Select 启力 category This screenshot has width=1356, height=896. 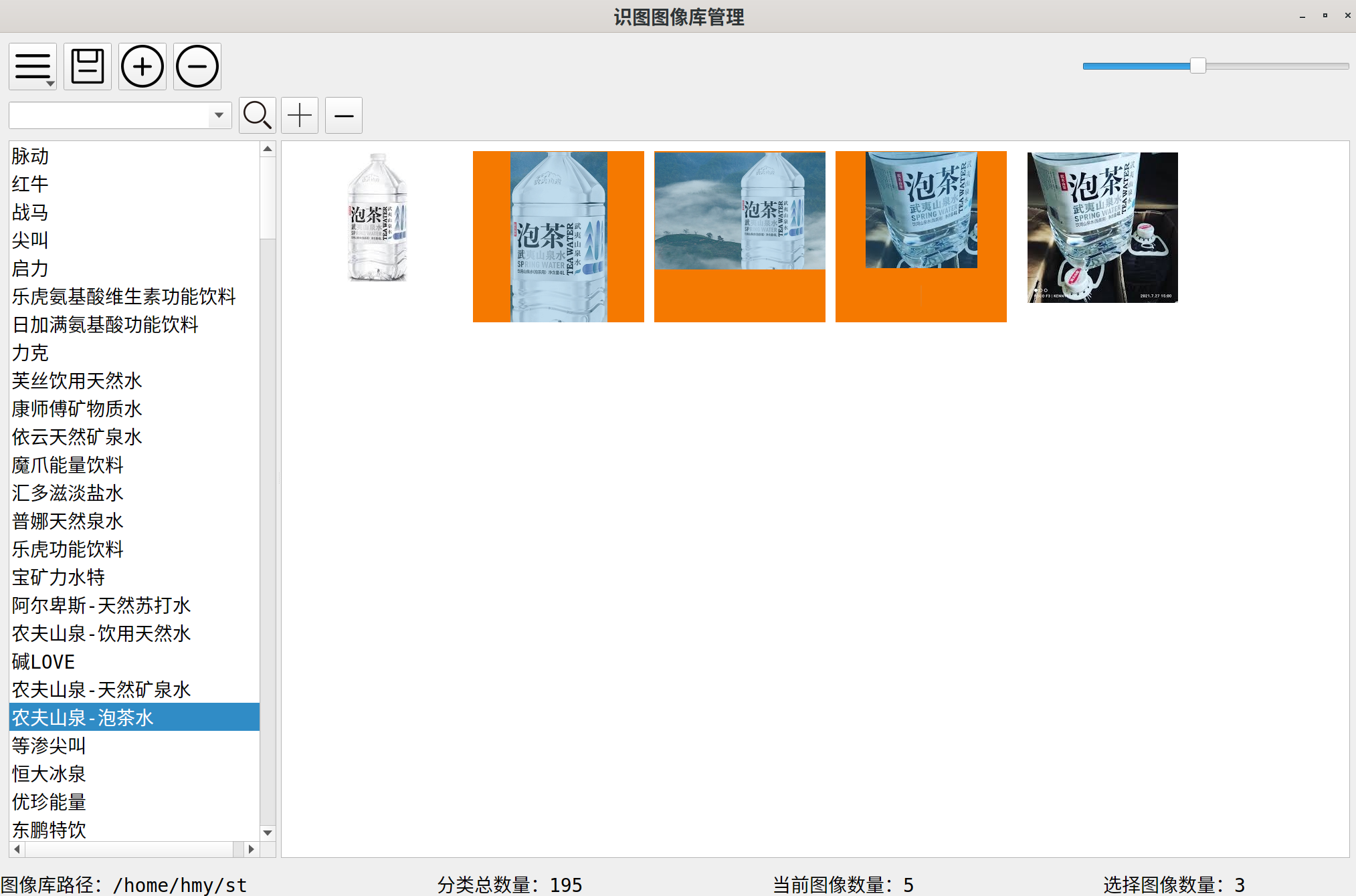coord(134,268)
